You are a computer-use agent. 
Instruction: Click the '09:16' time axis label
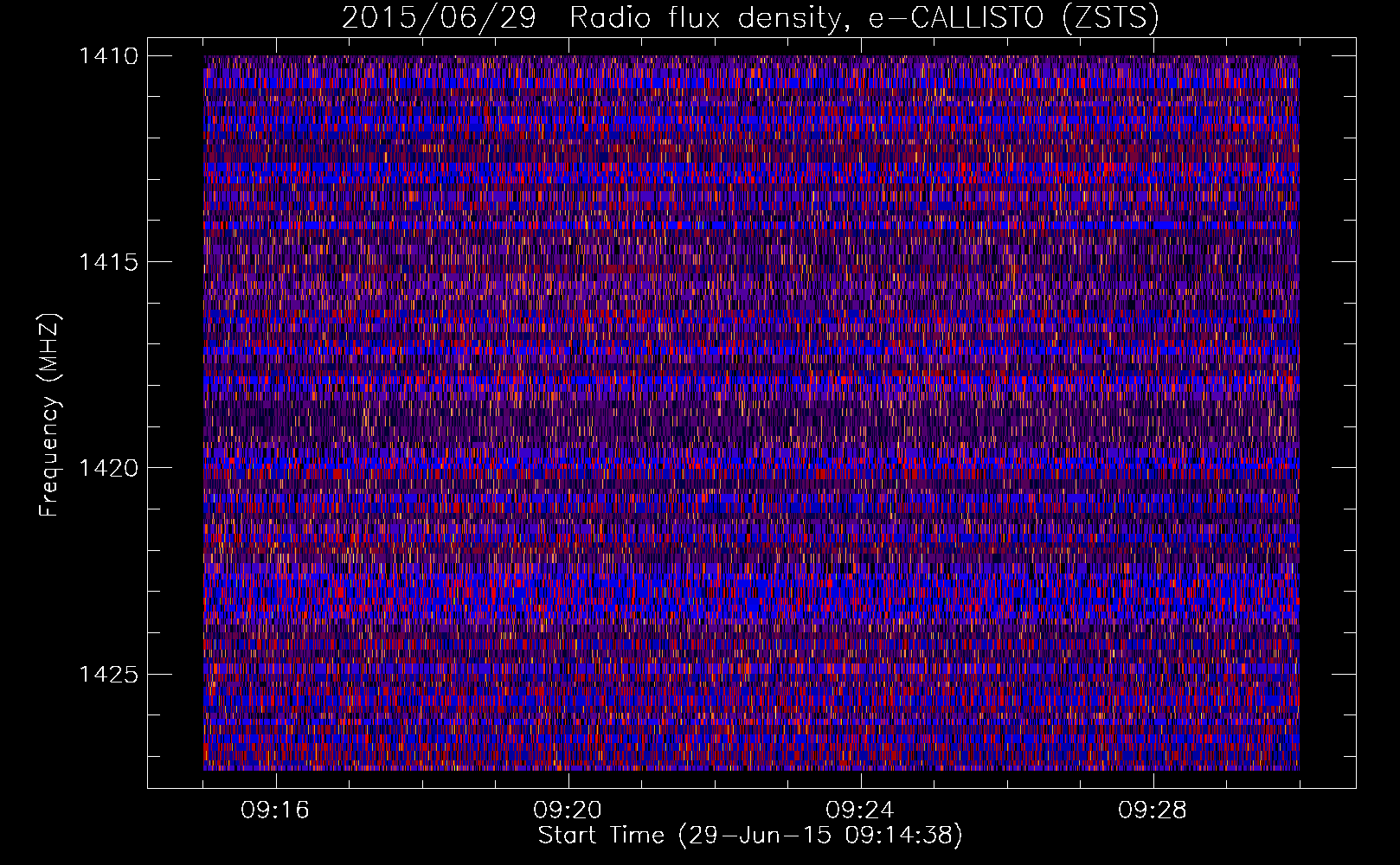[x=275, y=811]
